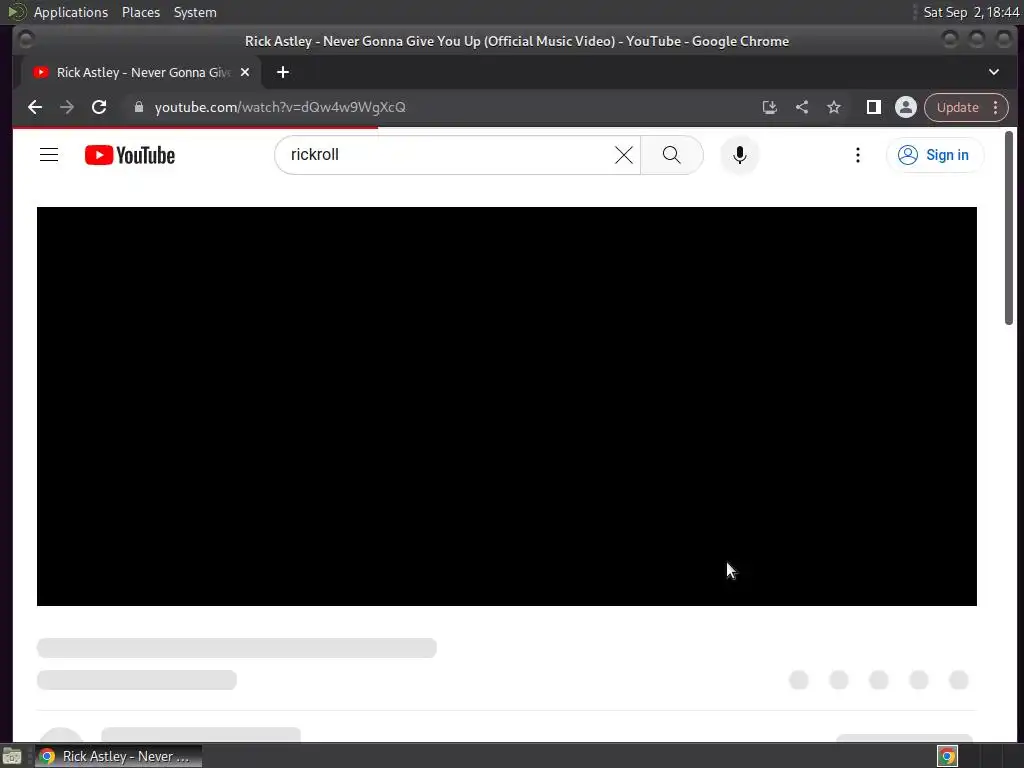The height and width of the screenshot is (768, 1024).
Task: Open the YouTube guide hamburger menu
Action: tap(49, 155)
